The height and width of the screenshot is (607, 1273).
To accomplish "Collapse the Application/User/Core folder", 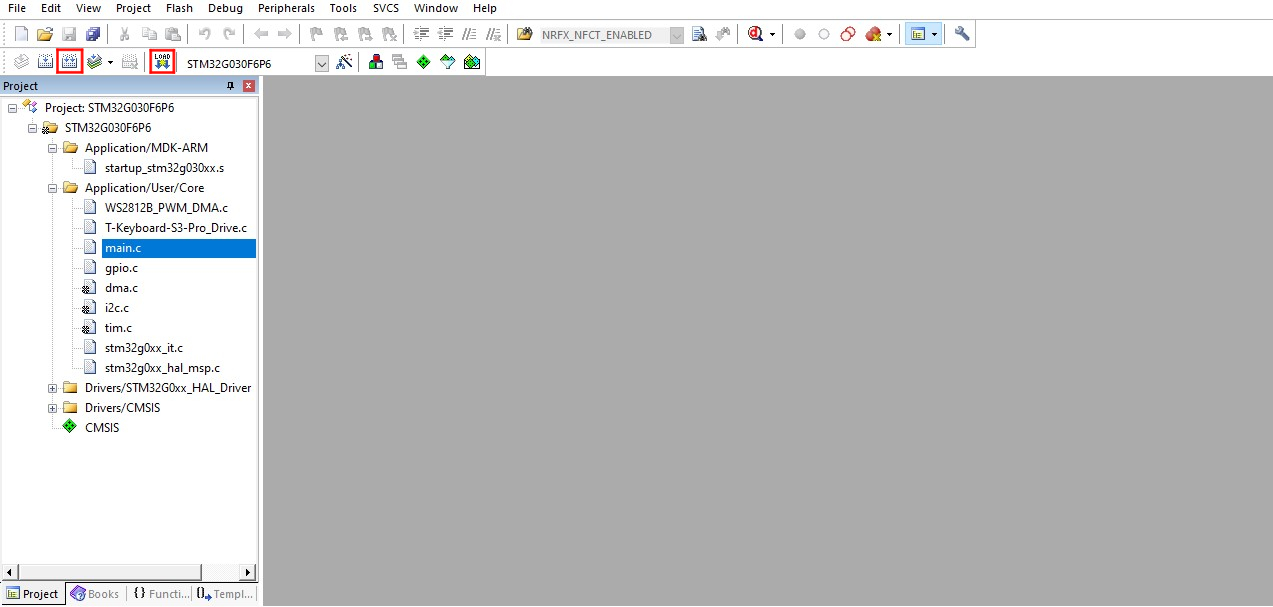I will [53, 188].
